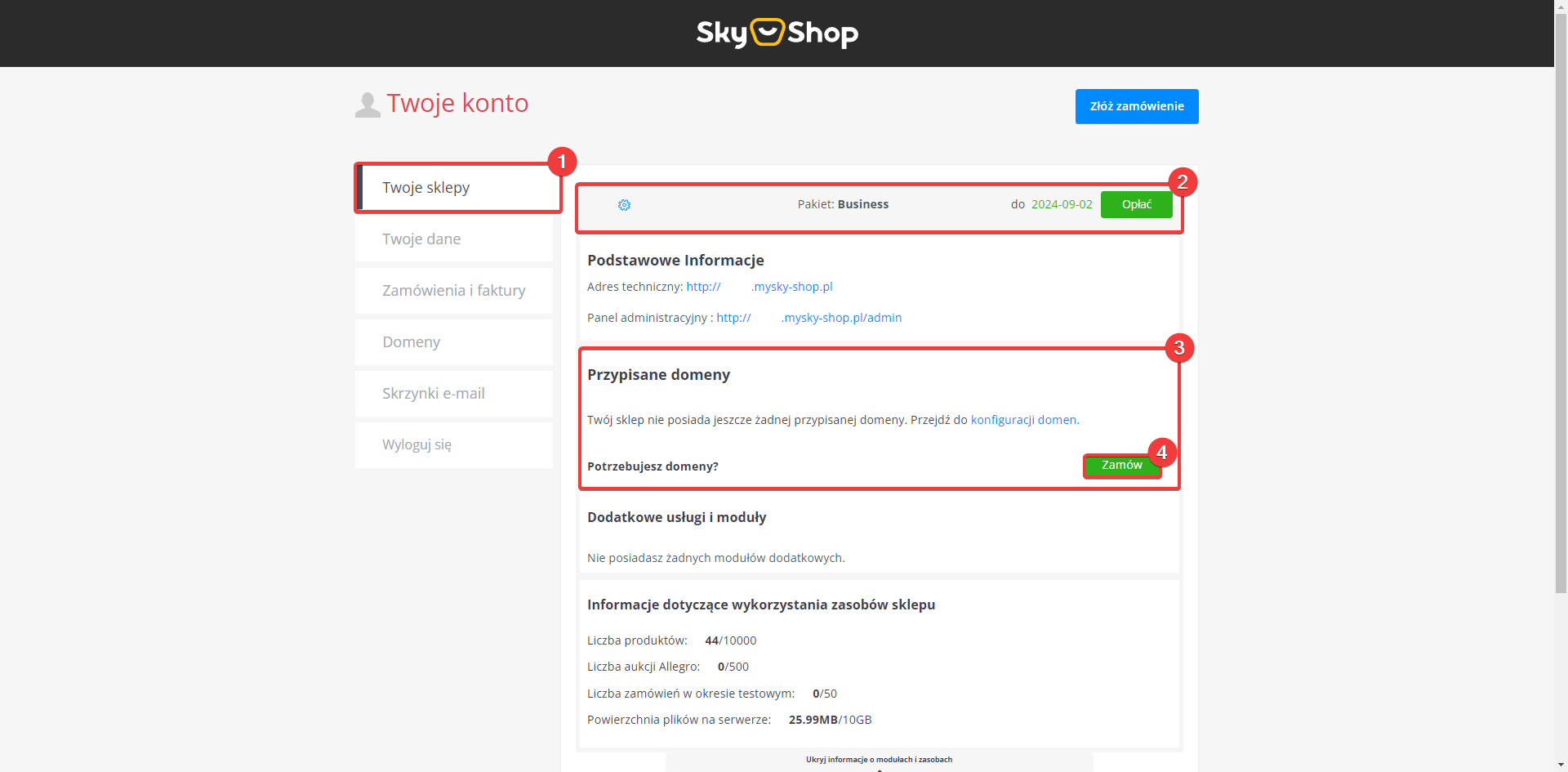Screen dimensions: 1568x772
Task: Click the user avatar next to Twoje konto
Action: click(367, 104)
